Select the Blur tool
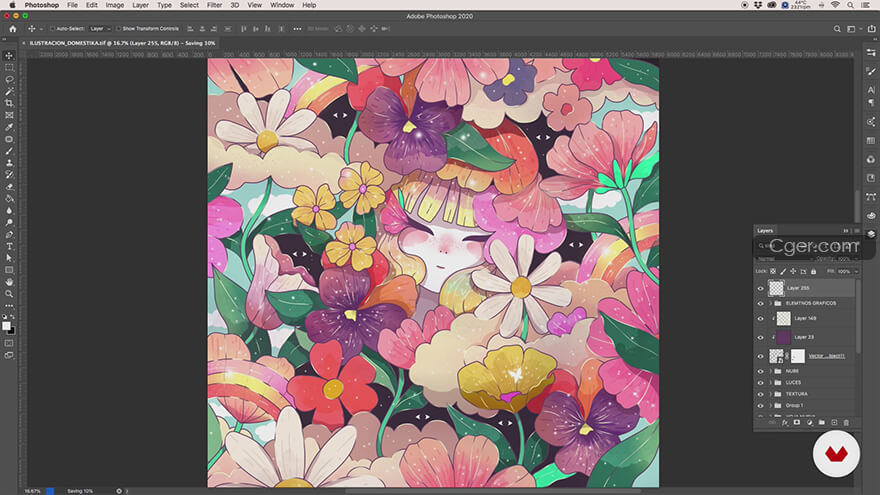 tap(9, 210)
